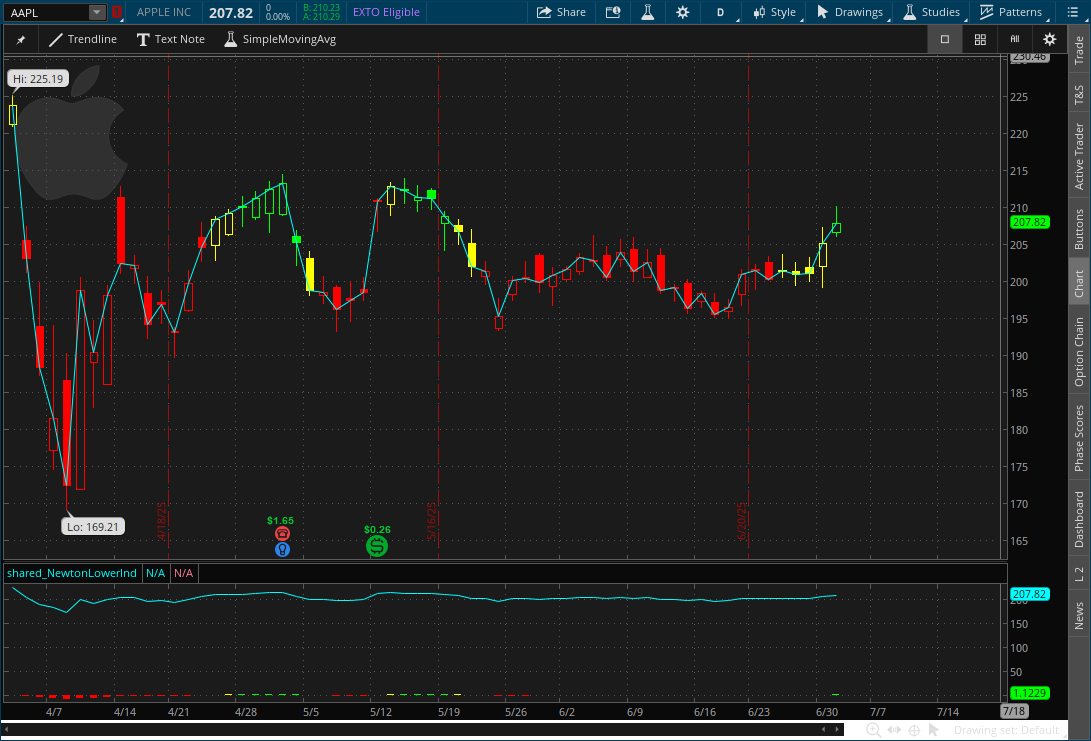Viewport: 1091px width, 741px height.
Task: Click the $0.26 dividend value text
Action: [x=377, y=529]
